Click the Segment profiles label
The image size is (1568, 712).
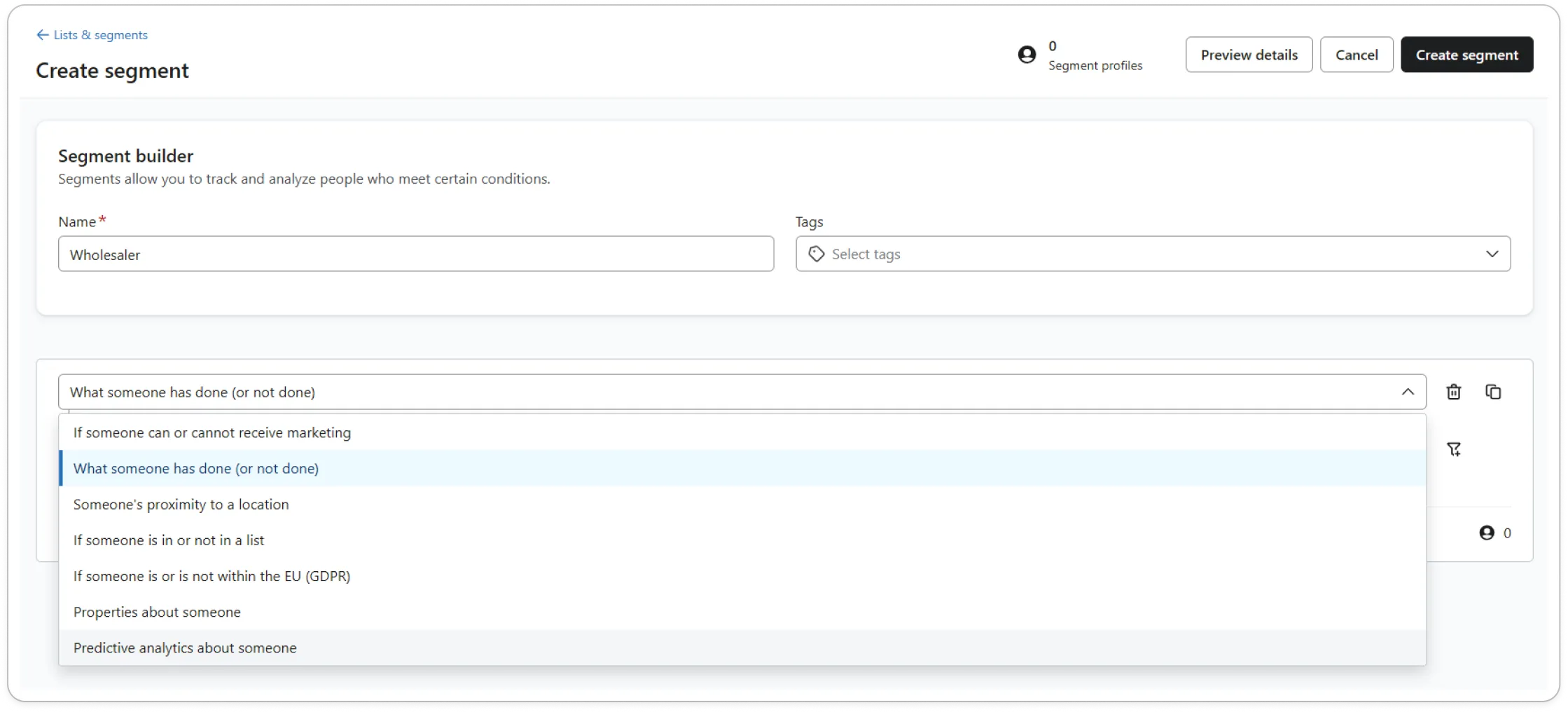(x=1095, y=65)
